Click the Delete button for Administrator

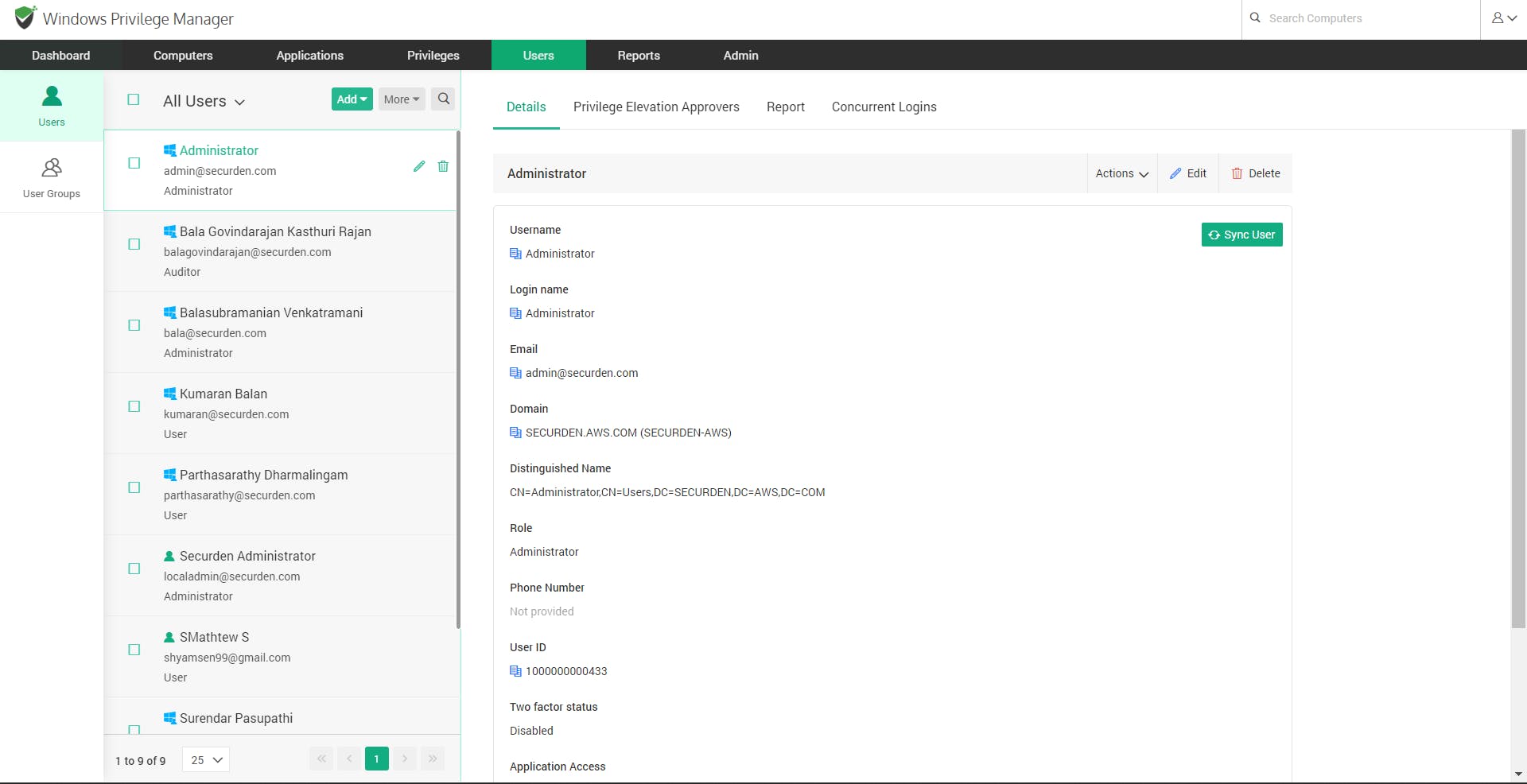(1256, 173)
